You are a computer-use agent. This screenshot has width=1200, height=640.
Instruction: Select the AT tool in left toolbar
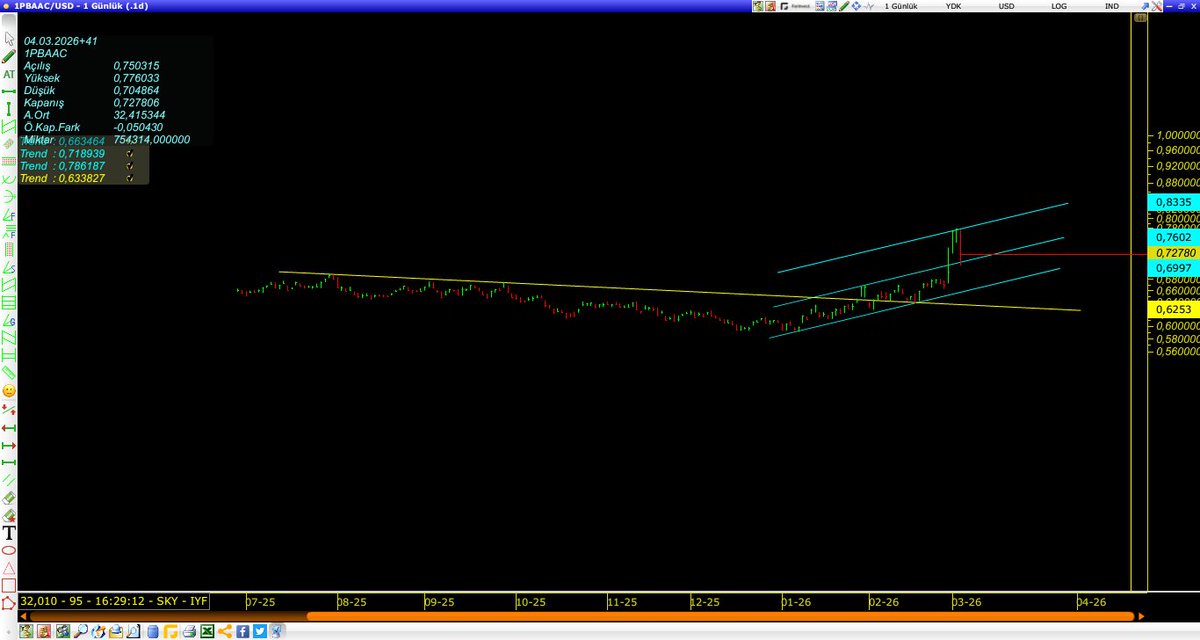click(x=9, y=74)
